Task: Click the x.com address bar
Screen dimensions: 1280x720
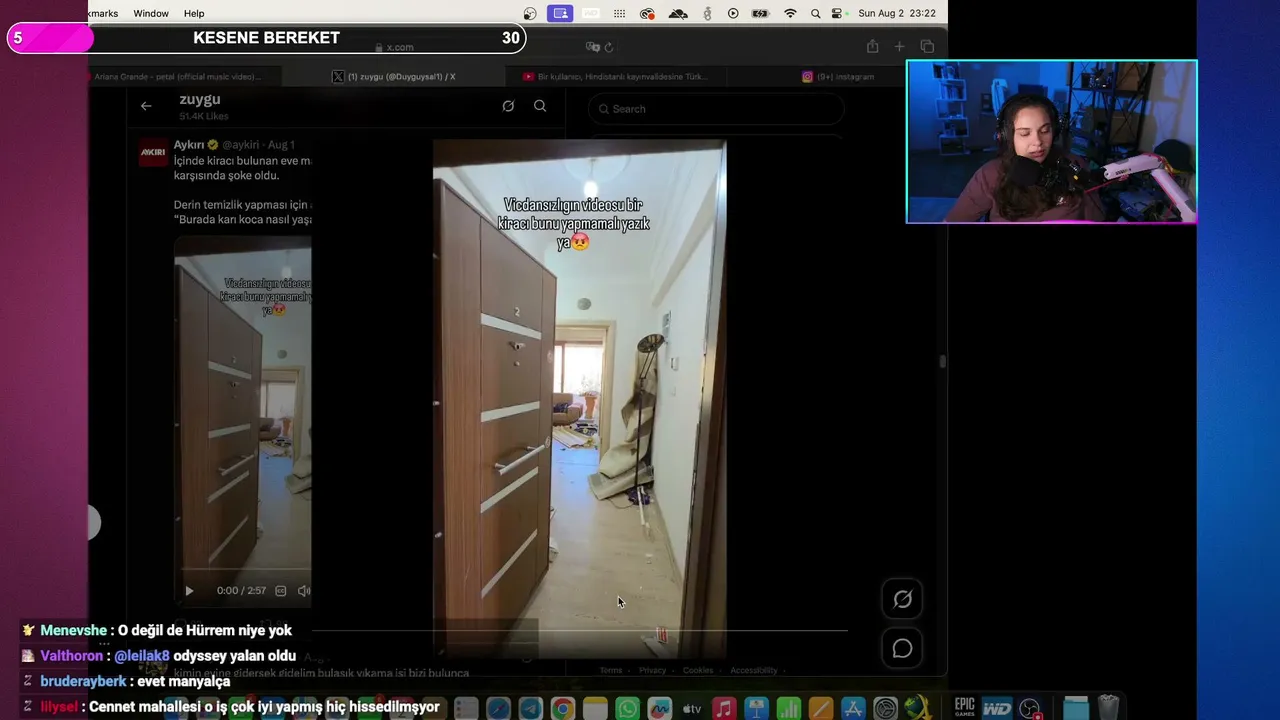Action: pos(400,47)
